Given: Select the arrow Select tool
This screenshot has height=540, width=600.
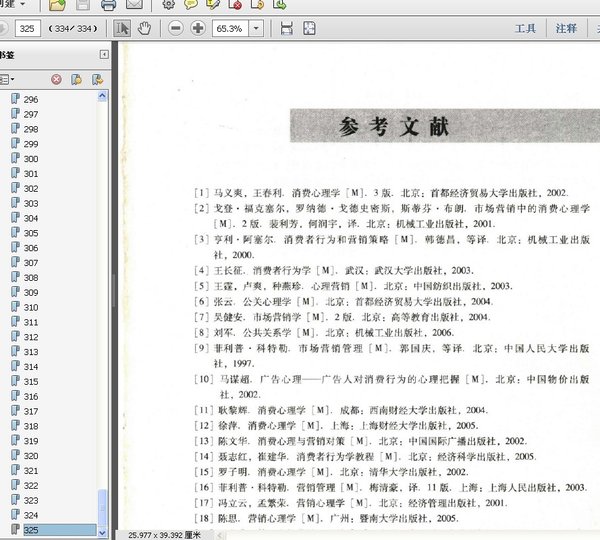Looking at the screenshot, I should tap(123, 29).
